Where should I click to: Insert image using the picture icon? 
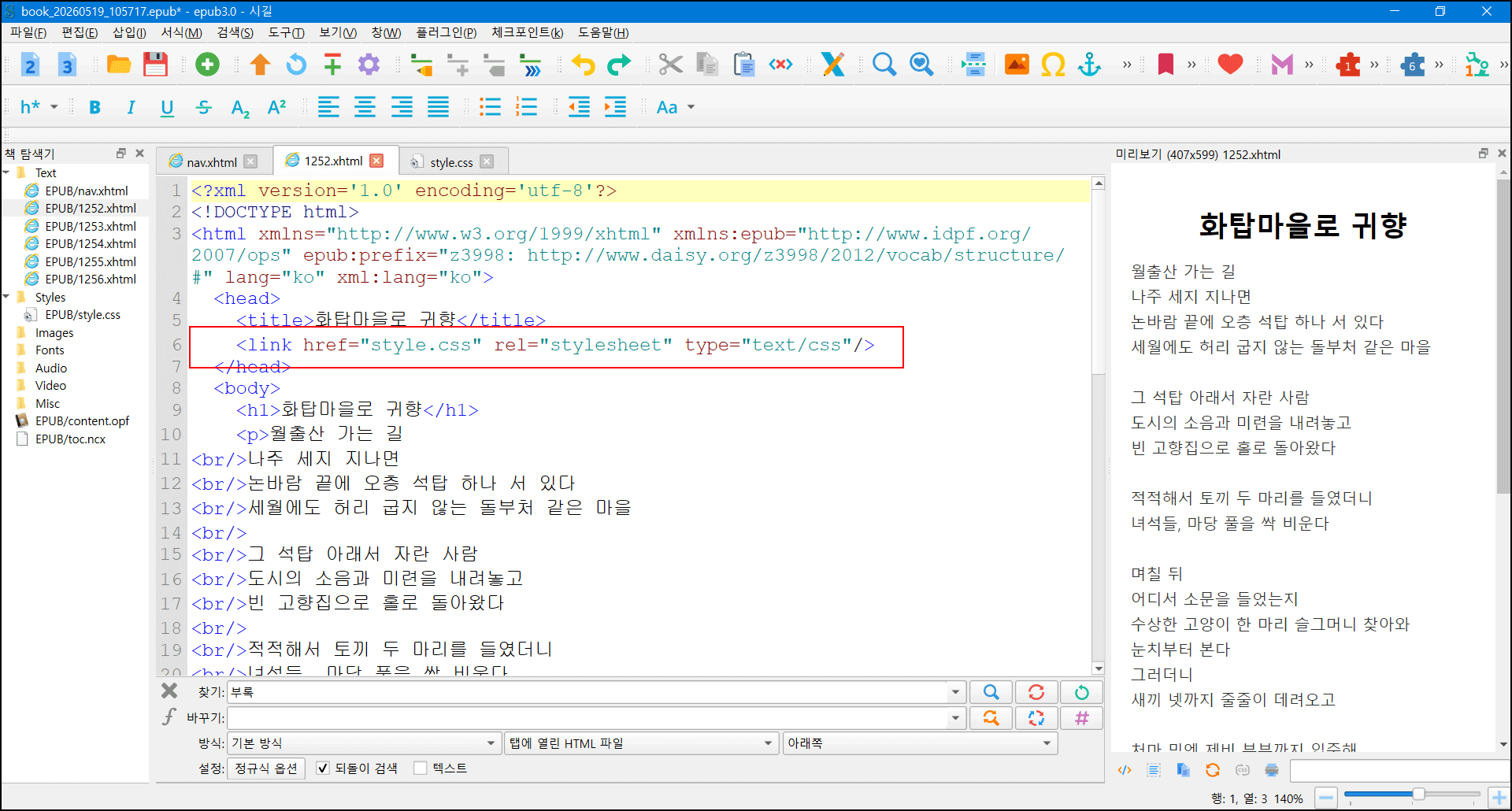pos(1017,65)
